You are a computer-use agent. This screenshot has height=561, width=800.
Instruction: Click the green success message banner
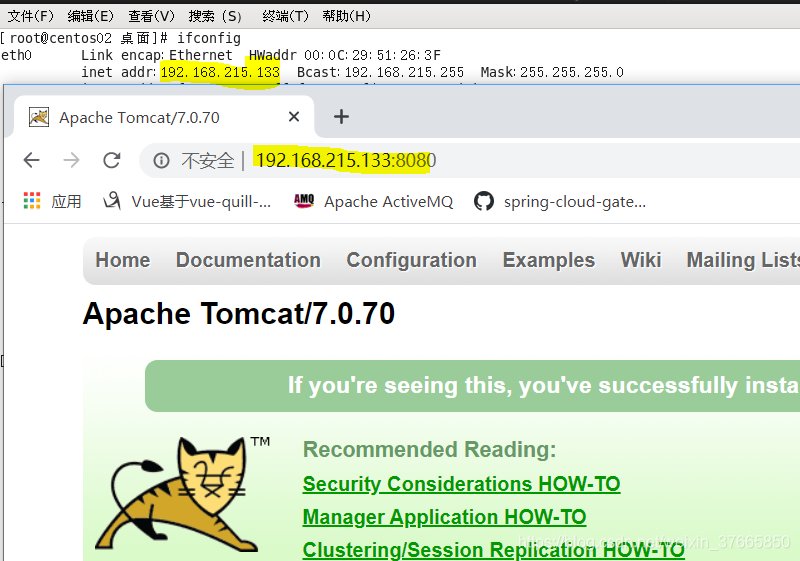pyautogui.click(x=472, y=386)
